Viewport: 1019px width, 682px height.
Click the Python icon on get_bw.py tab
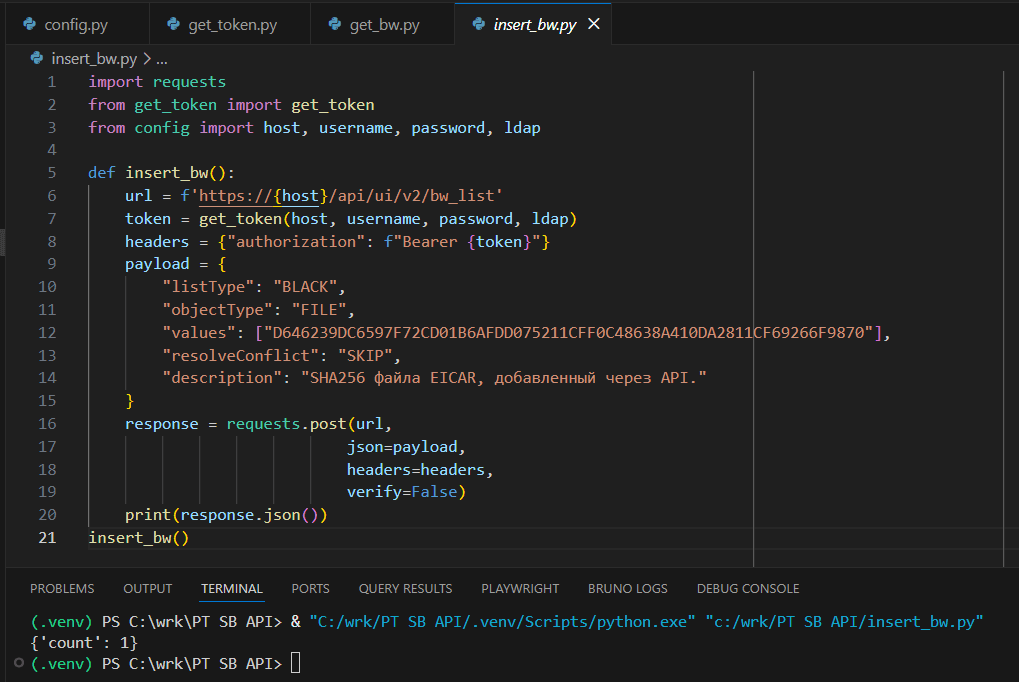tap(335, 24)
